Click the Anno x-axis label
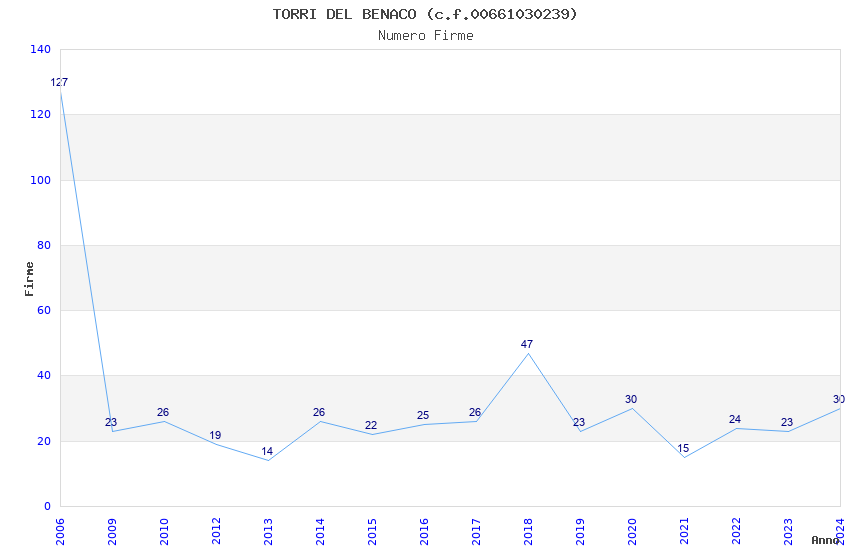The image size is (850, 550). pos(825,540)
